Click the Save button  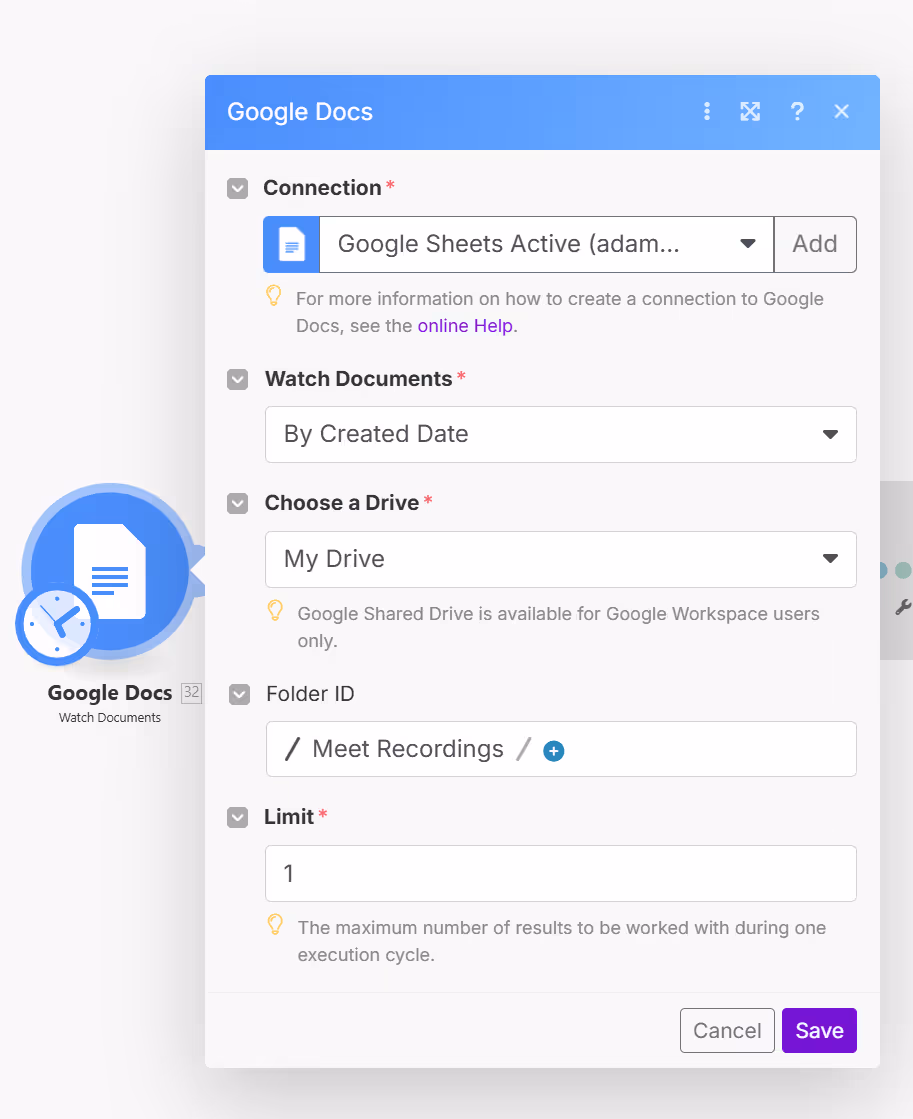pos(819,1031)
